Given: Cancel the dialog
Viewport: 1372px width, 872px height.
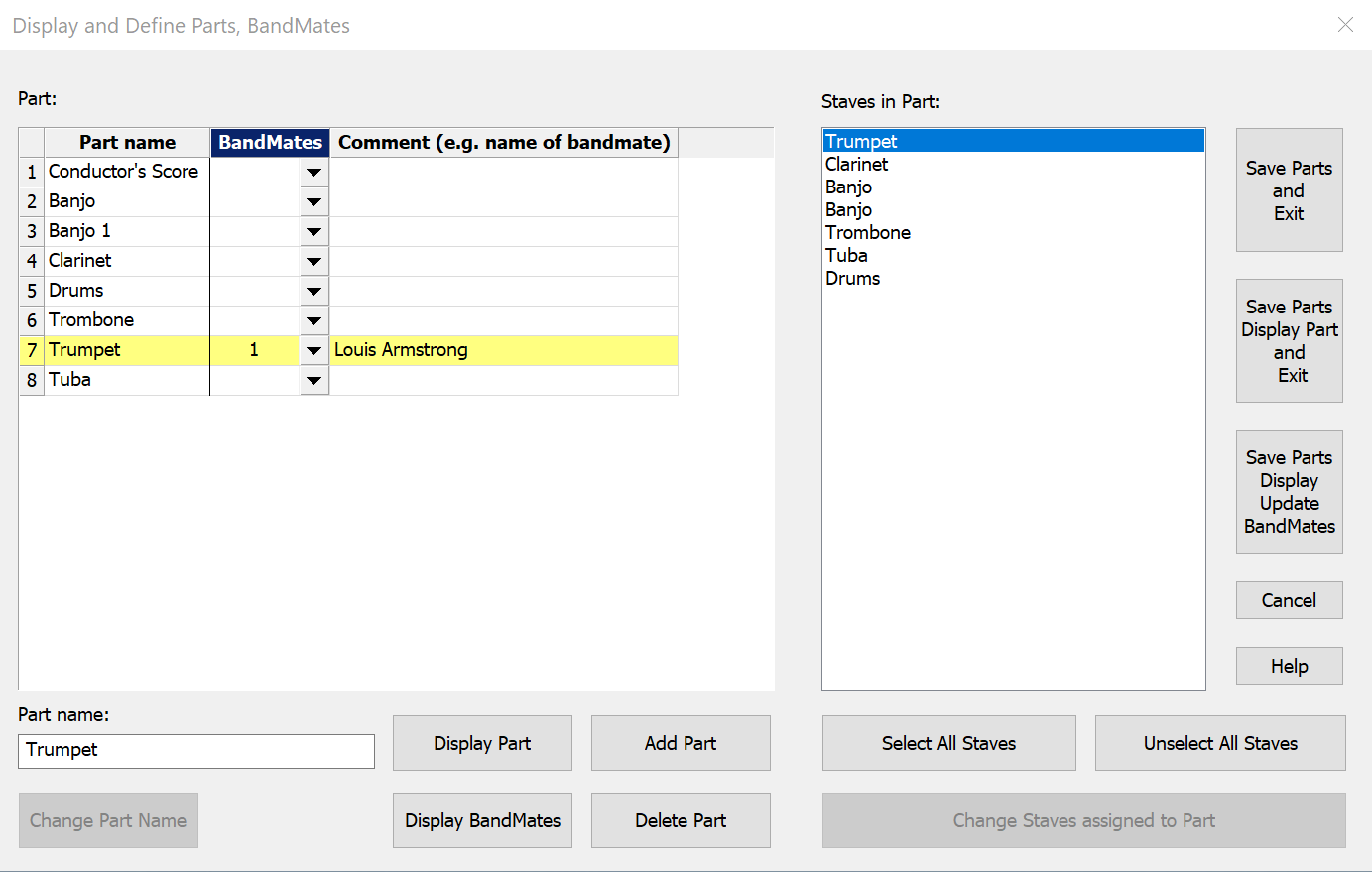Looking at the screenshot, I should tap(1289, 600).
